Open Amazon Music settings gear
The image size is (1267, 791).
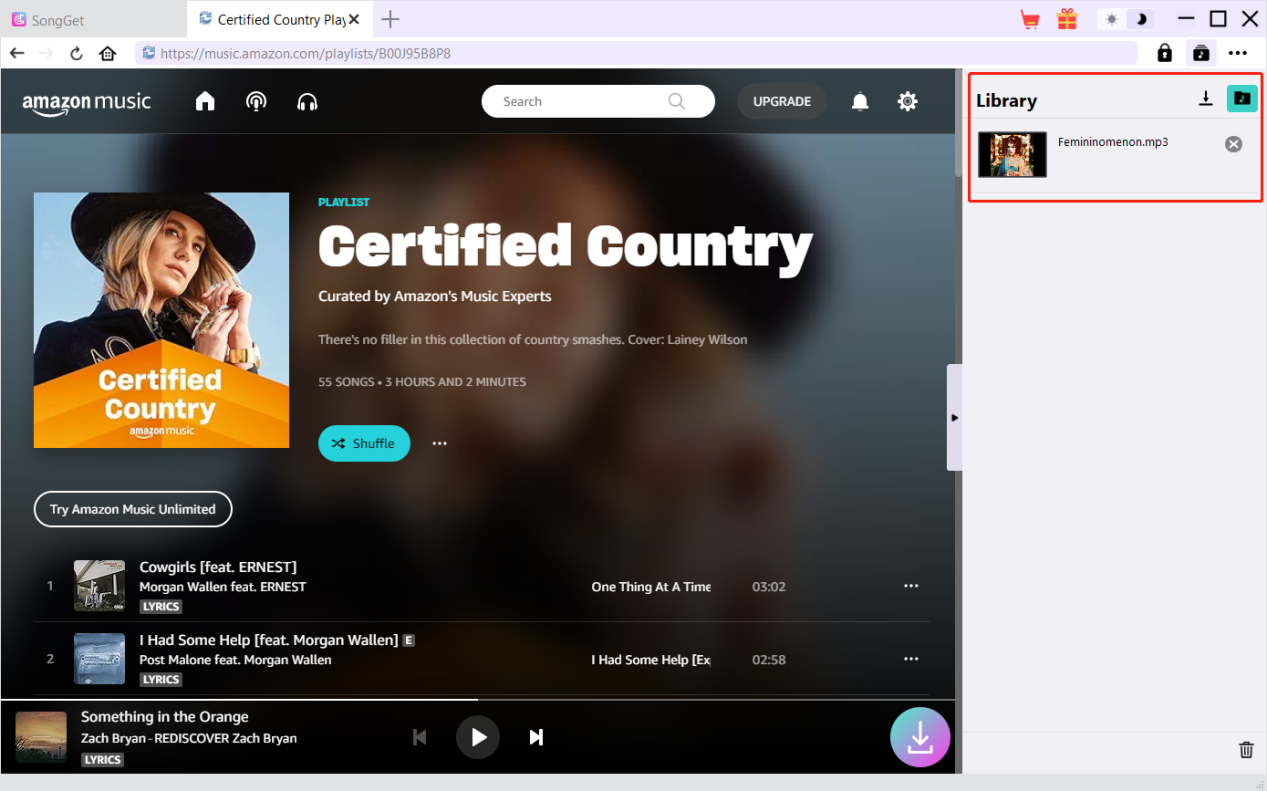907,101
